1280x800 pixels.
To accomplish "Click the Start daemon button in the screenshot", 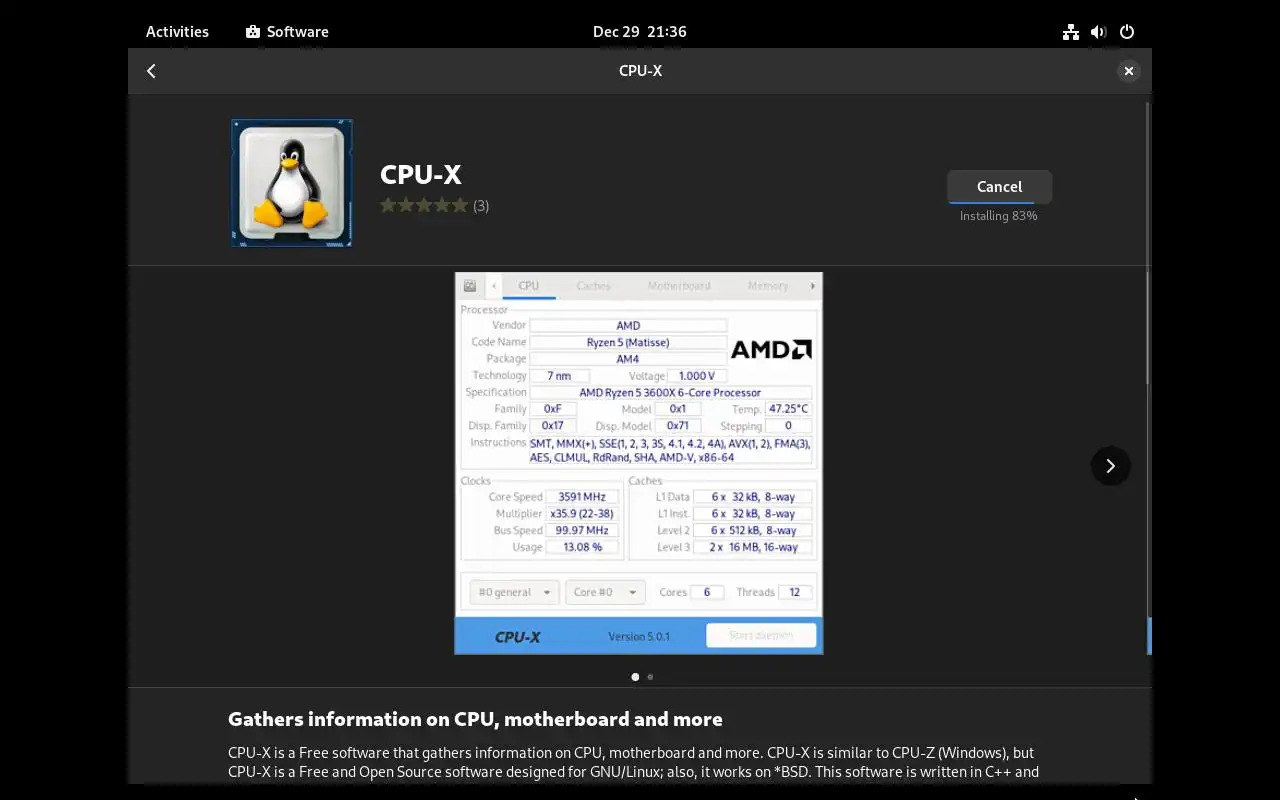I will tap(761, 635).
